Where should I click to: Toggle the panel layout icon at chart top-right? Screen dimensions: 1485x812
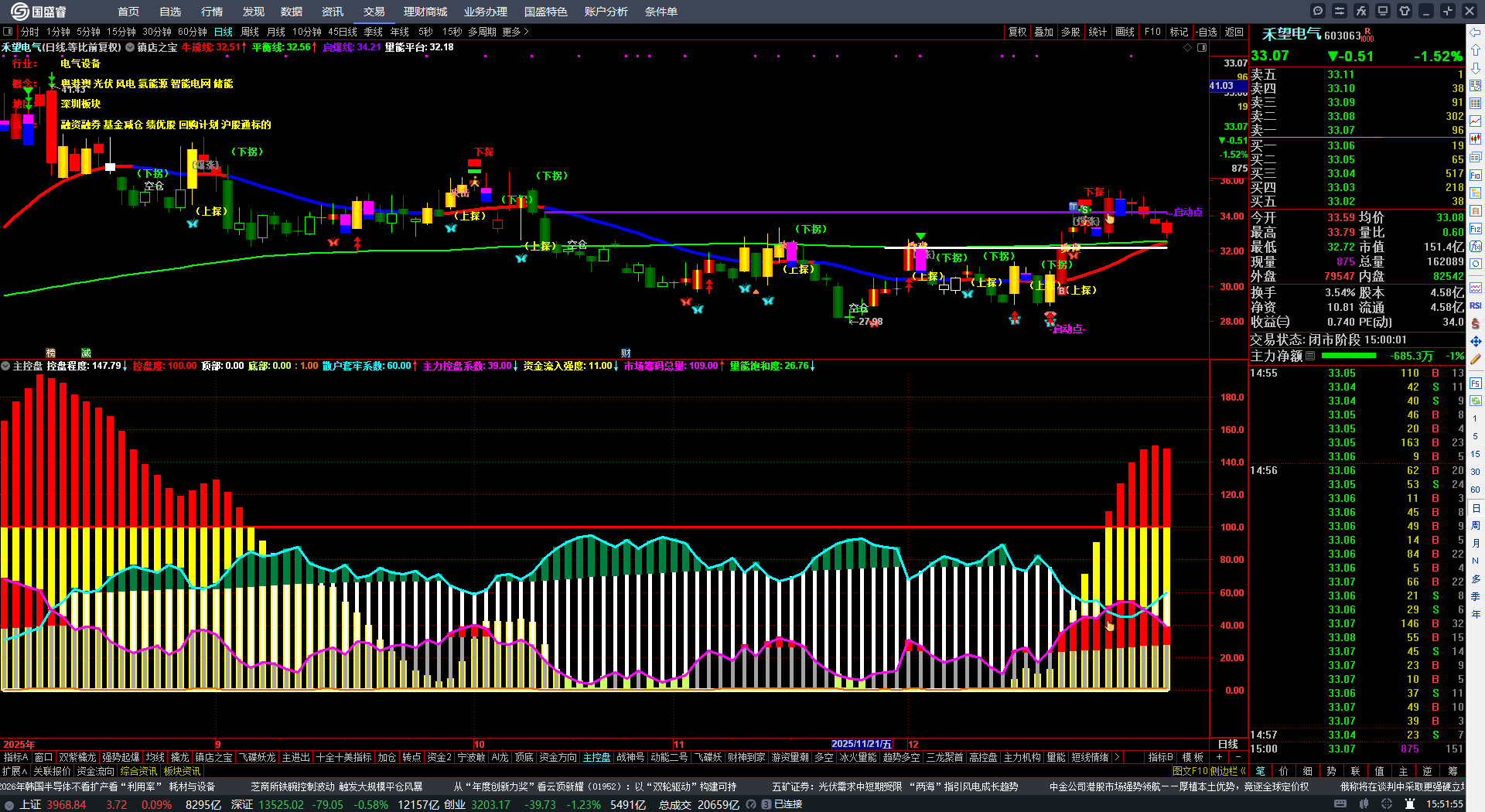coord(1202,47)
